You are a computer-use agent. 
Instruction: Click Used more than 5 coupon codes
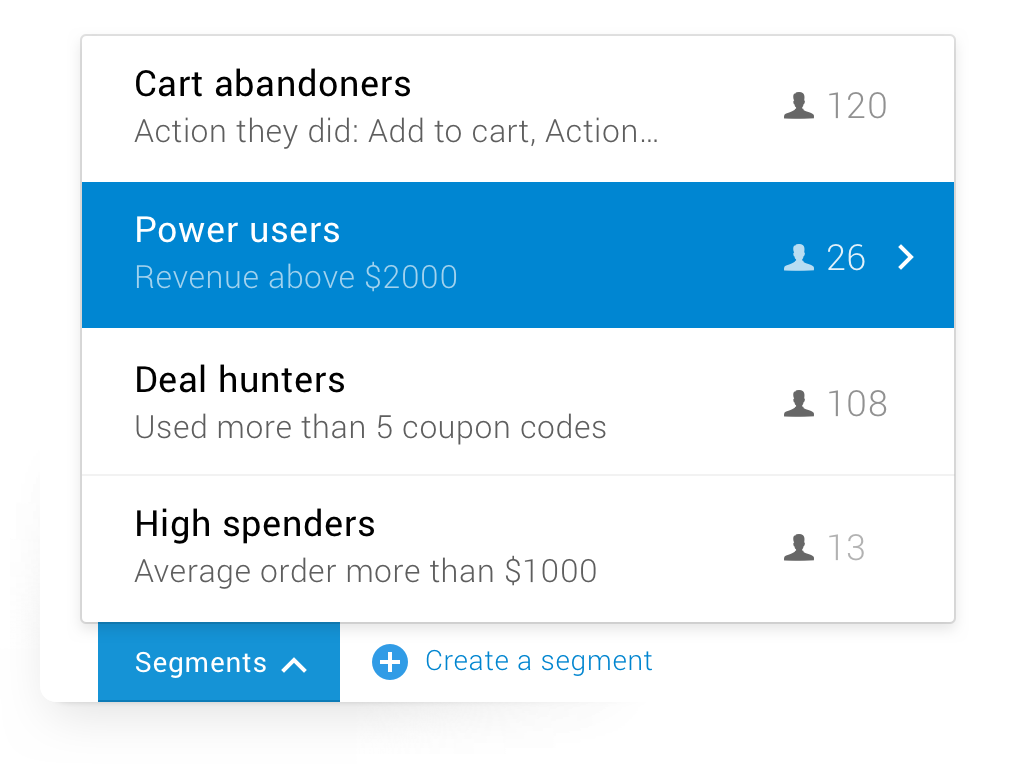tap(370, 428)
